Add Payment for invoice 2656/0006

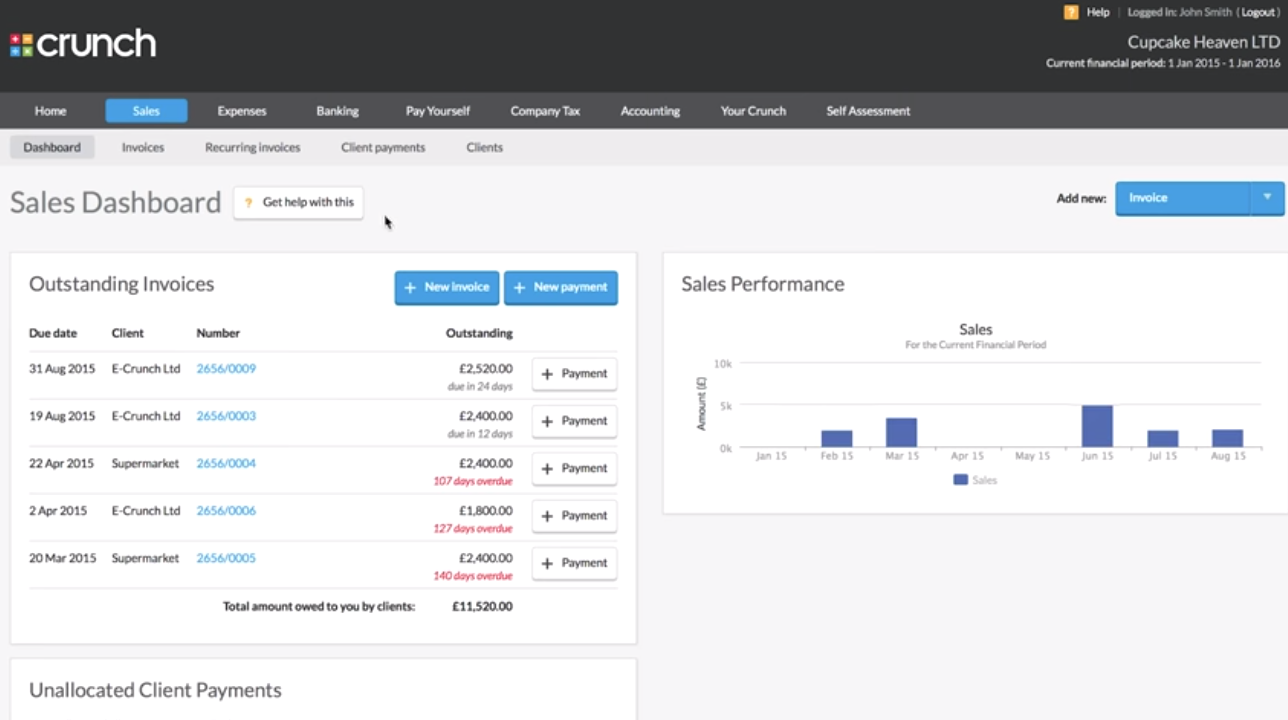point(574,515)
